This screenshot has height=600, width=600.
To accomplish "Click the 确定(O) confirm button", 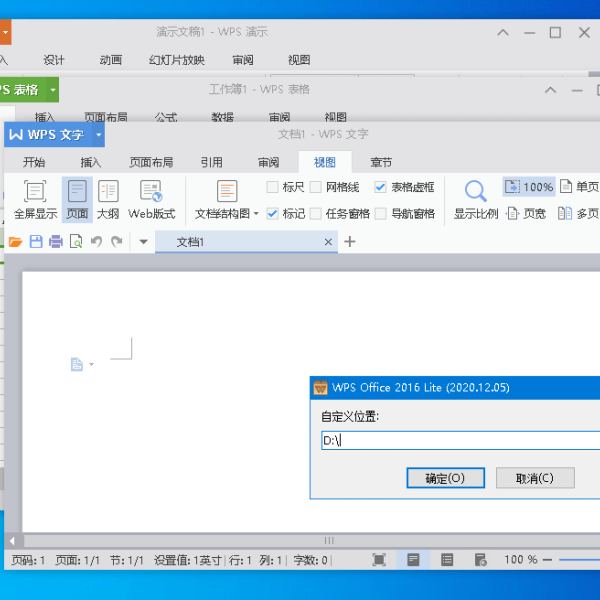I will coord(445,478).
